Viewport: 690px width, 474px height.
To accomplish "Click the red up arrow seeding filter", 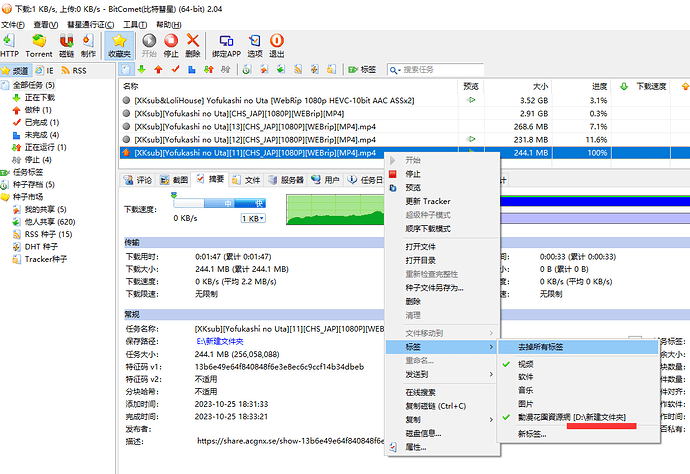I will click(x=158, y=70).
